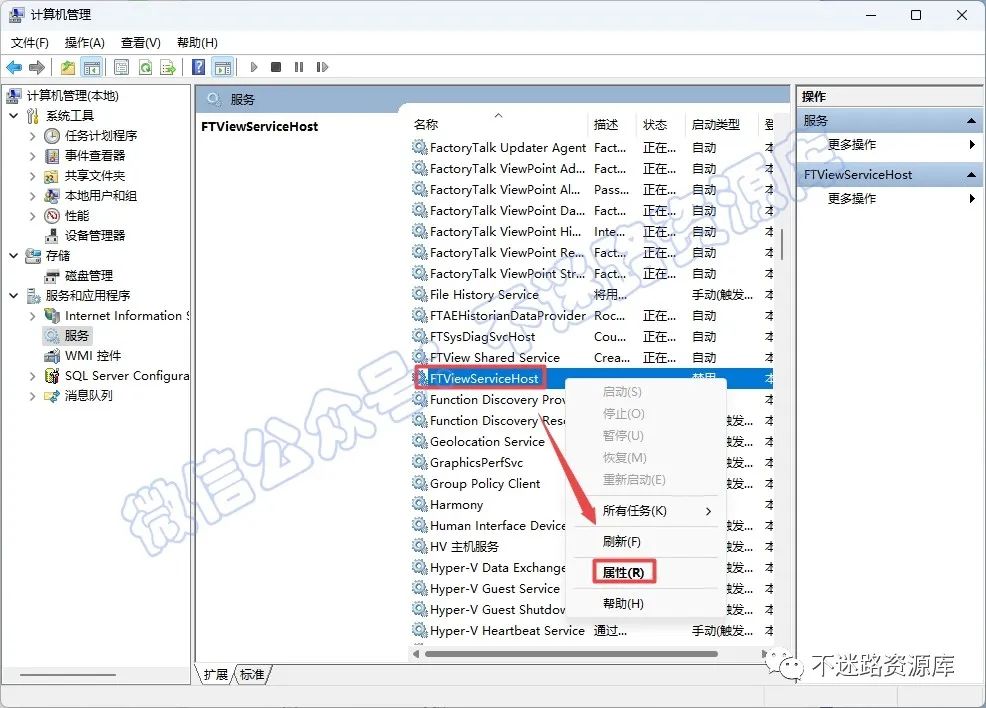Choose 刷新(F) in the context menu
Viewport: 986px width, 708px height.
tap(646, 541)
